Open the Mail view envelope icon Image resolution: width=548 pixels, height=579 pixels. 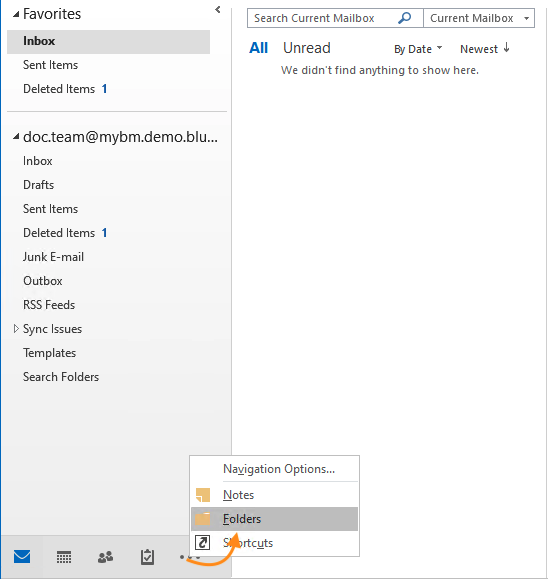22,556
